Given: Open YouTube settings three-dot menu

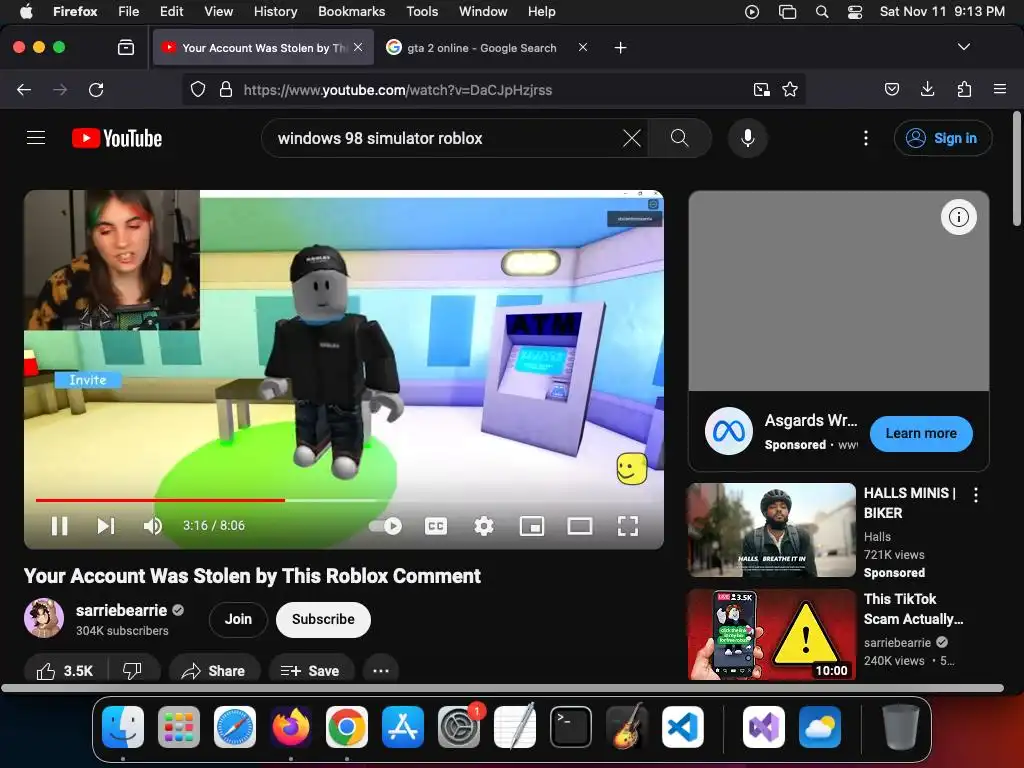Looking at the screenshot, I should coord(866,138).
